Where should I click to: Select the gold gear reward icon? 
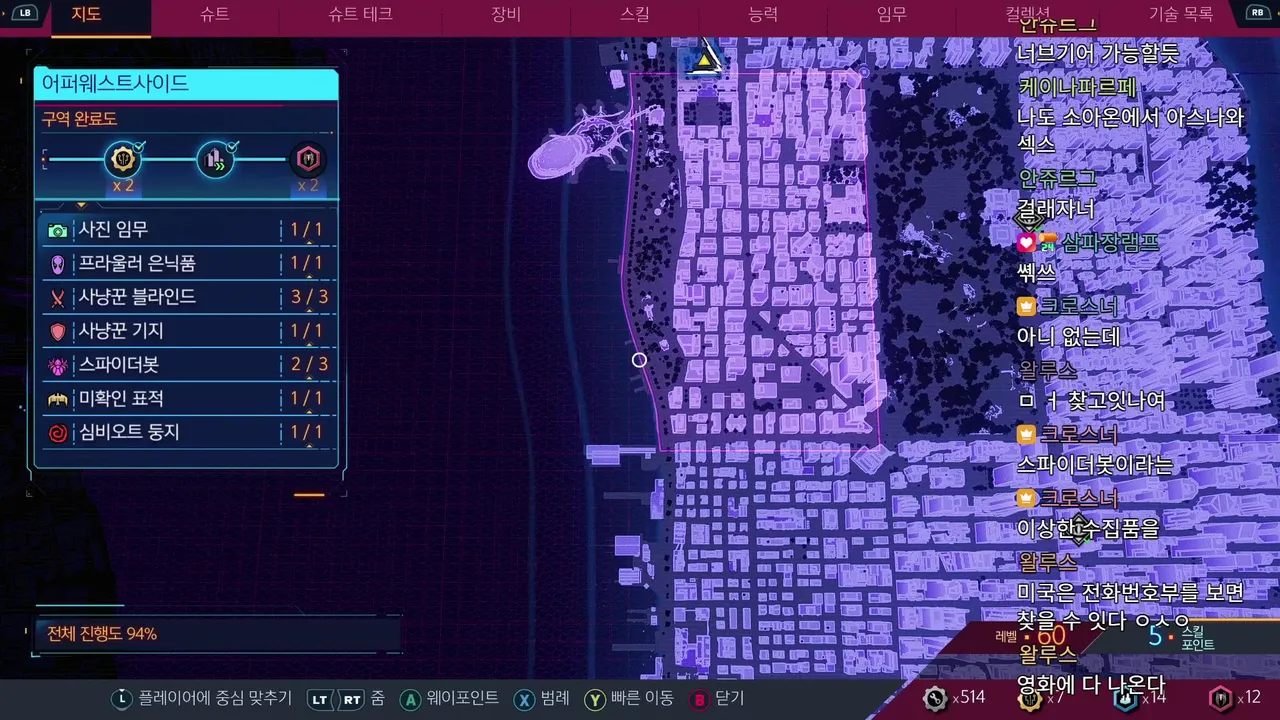(x=123, y=159)
